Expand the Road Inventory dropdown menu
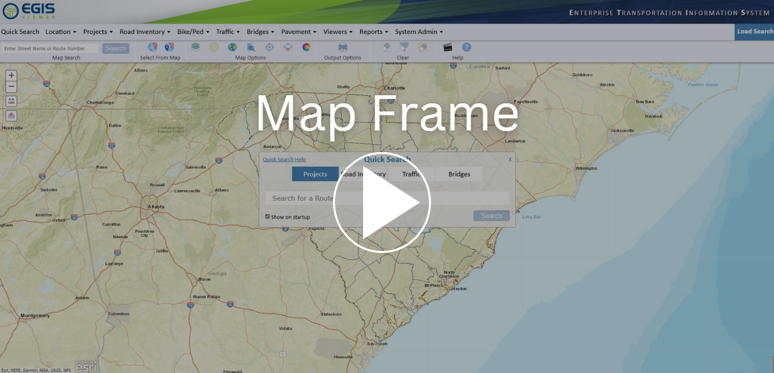Image resolution: width=774 pixels, height=373 pixels. pos(145,32)
